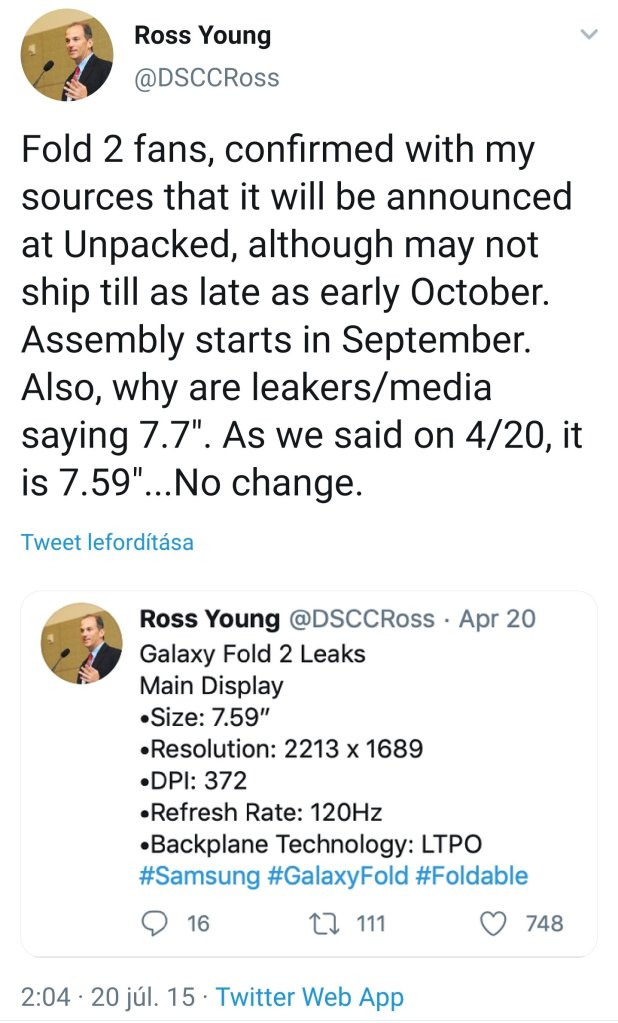Like the quoted tweet with heart icon
The width and height of the screenshot is (618, 1023).
(x=495, y=923)
